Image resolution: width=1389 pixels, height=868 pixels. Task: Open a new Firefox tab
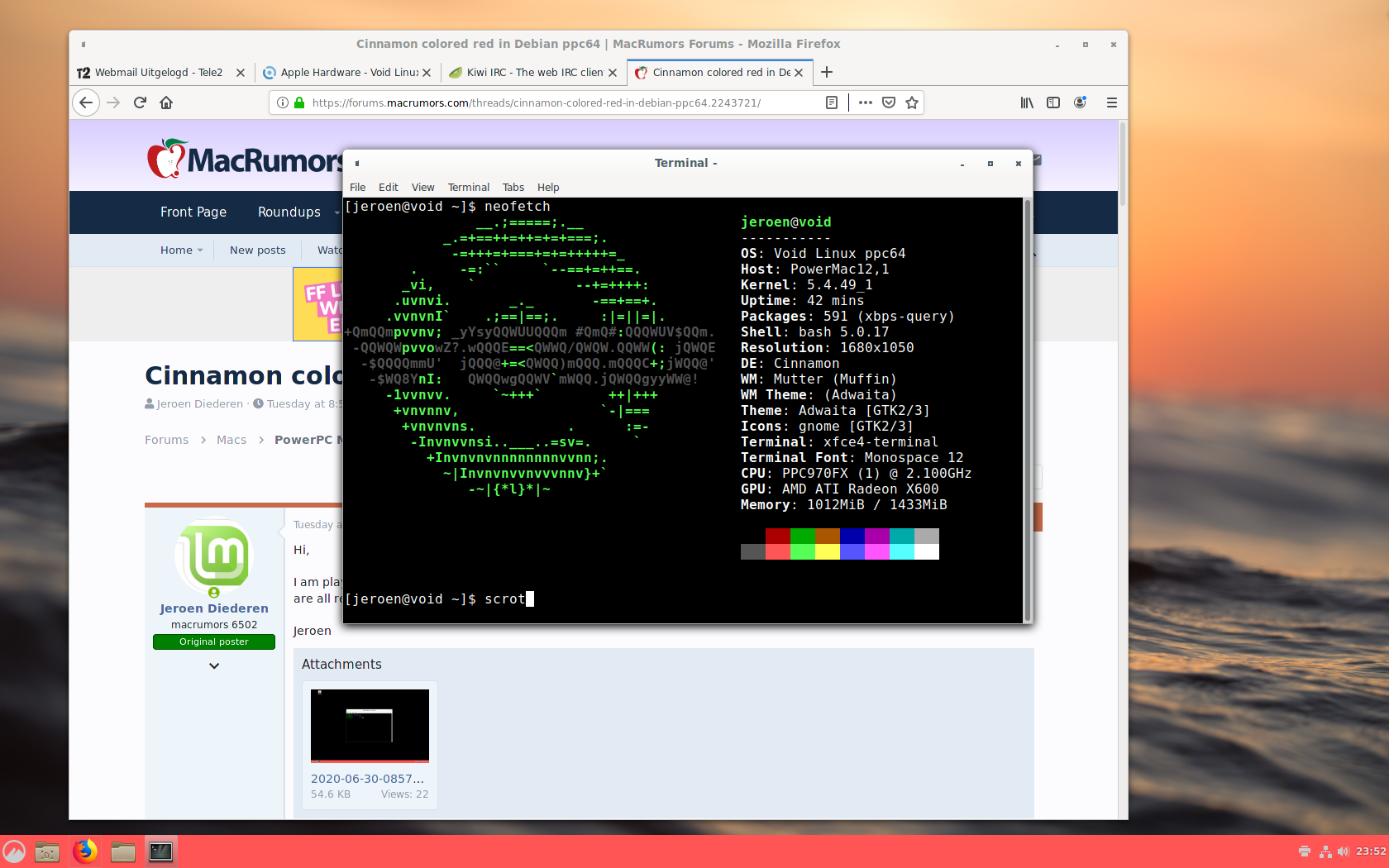827,73
